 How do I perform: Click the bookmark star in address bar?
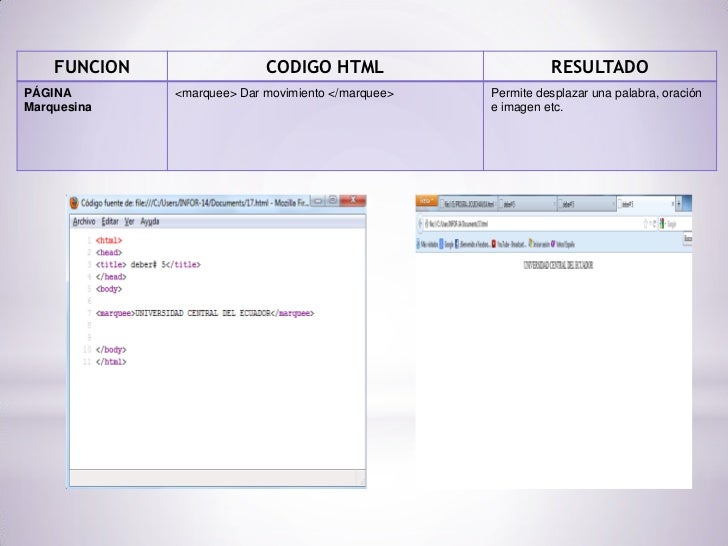[645, 224]
